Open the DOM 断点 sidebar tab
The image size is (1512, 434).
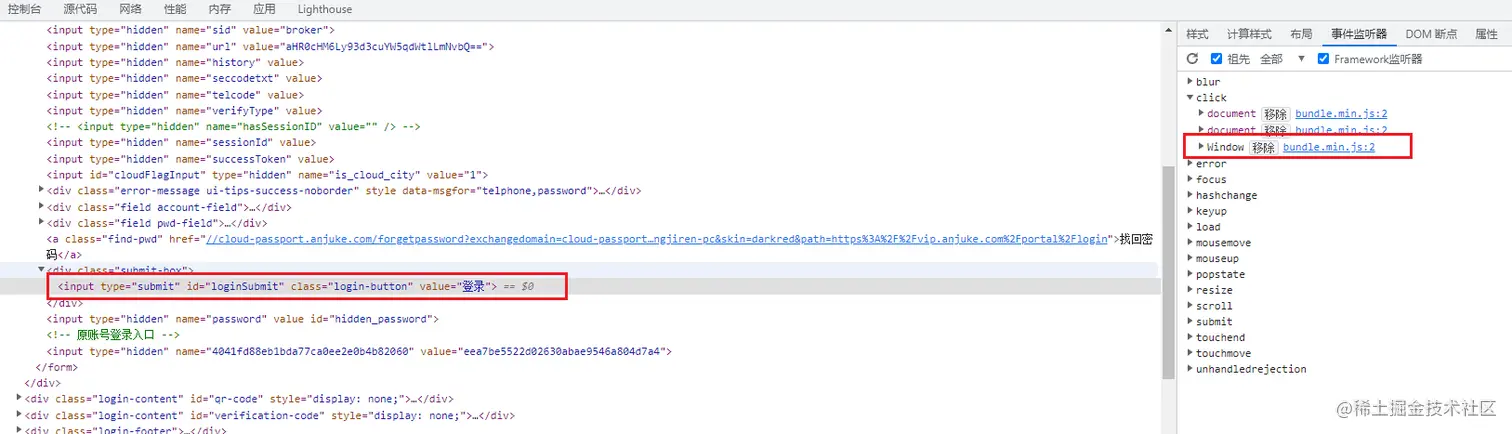1431,34
